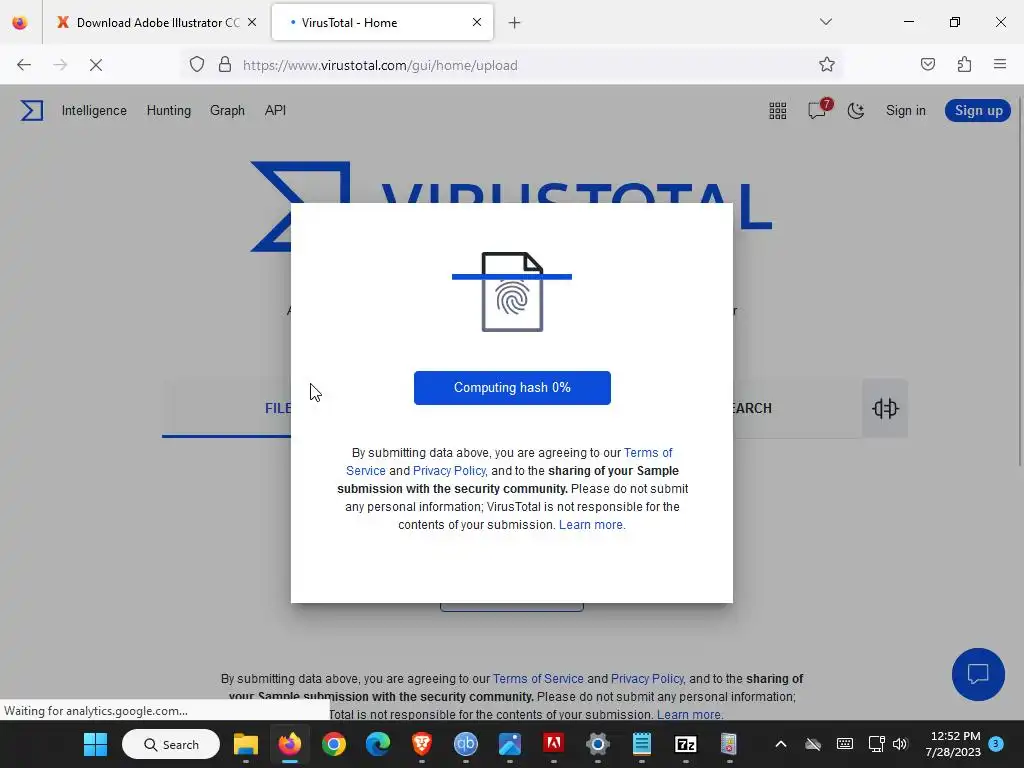Viewport: 1024px width, 768px height.
Task: Open Terms of Service link in dialog
Action: (x=648, y=453)
